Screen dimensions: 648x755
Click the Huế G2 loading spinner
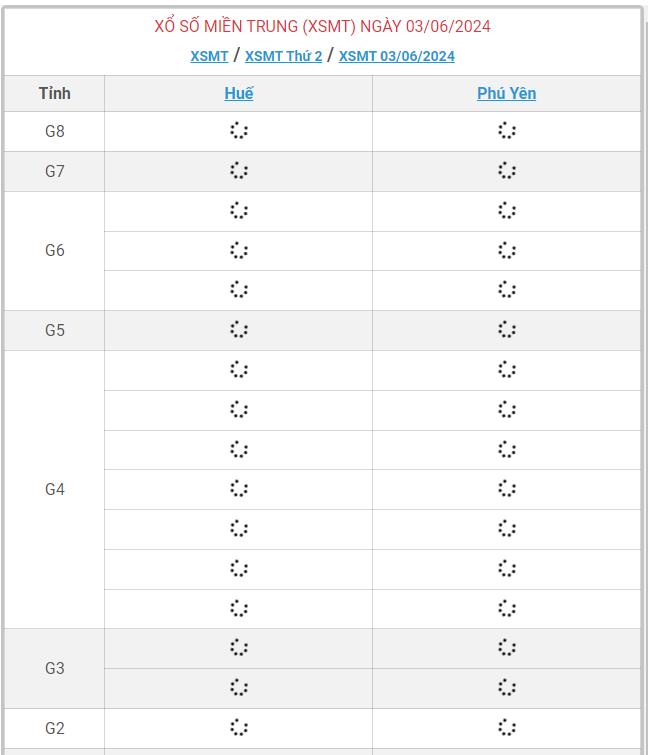click(x=239, y=727)
